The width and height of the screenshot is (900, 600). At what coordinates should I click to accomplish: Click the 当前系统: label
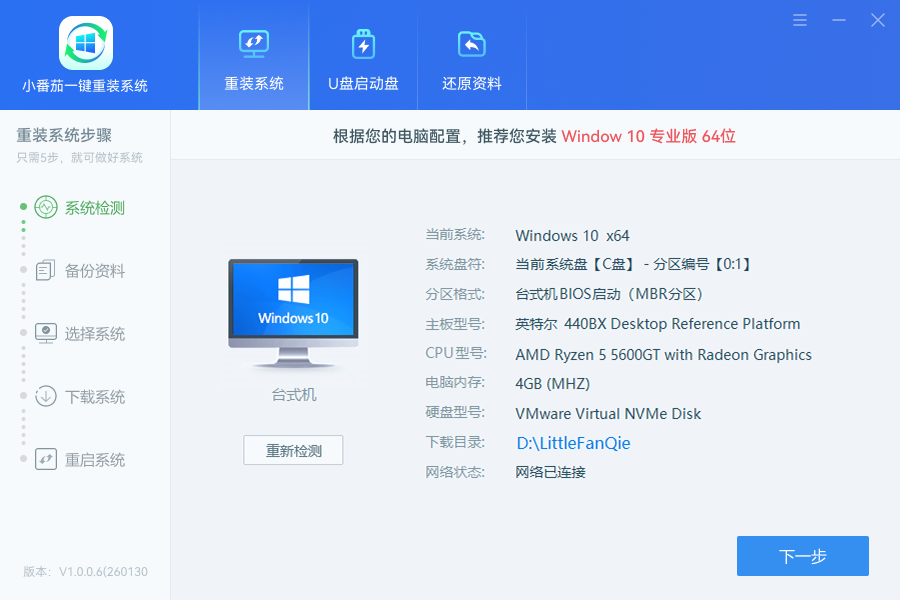[455, 235]
